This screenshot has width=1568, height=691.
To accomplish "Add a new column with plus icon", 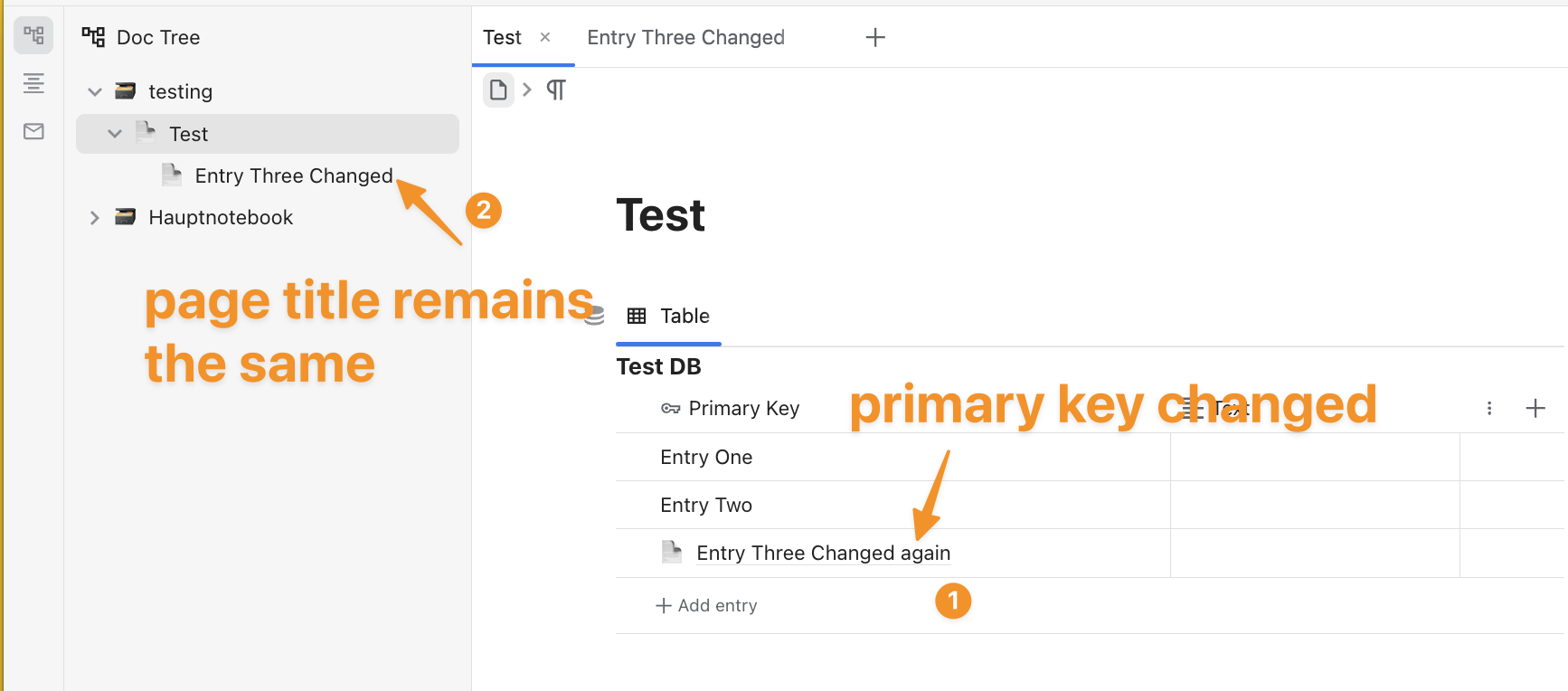I will (x=1535, y=409).
